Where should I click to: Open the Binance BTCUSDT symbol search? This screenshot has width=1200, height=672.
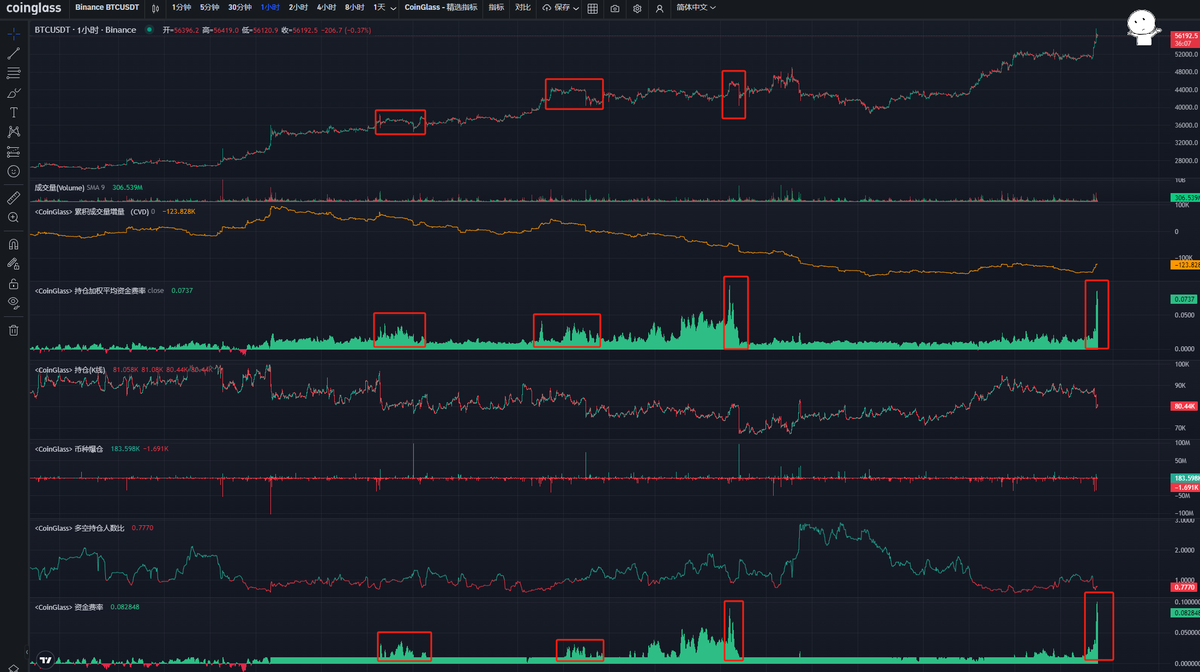[107, 8]
